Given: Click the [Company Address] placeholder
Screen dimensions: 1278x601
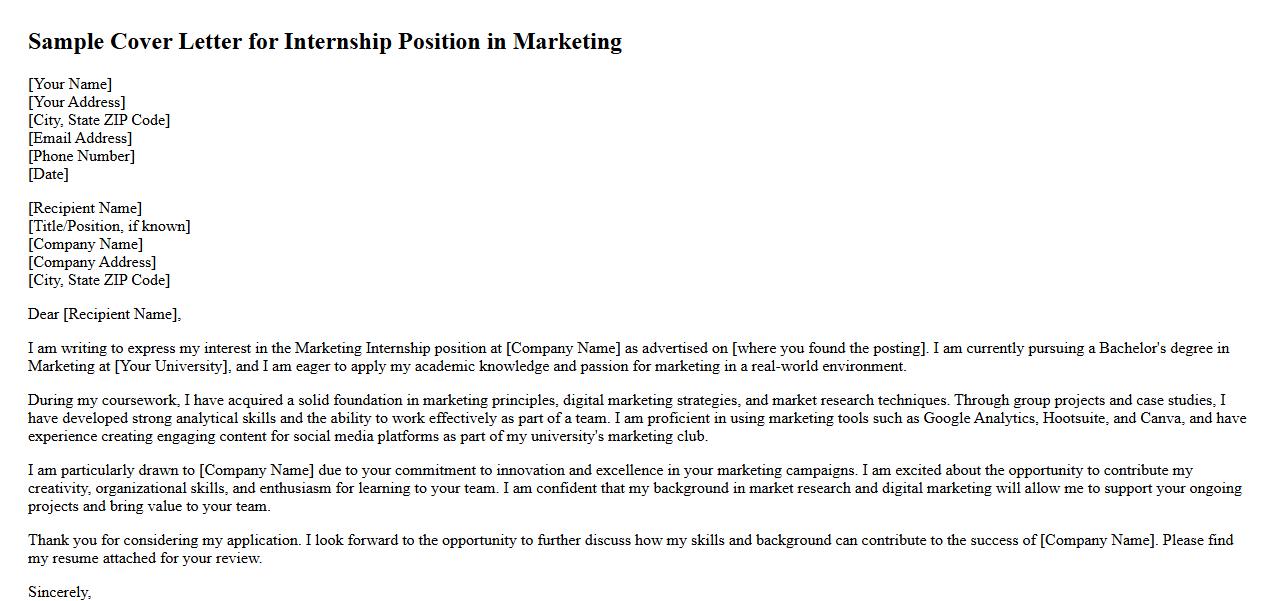Looking at the screenshot, I should 92,262.
